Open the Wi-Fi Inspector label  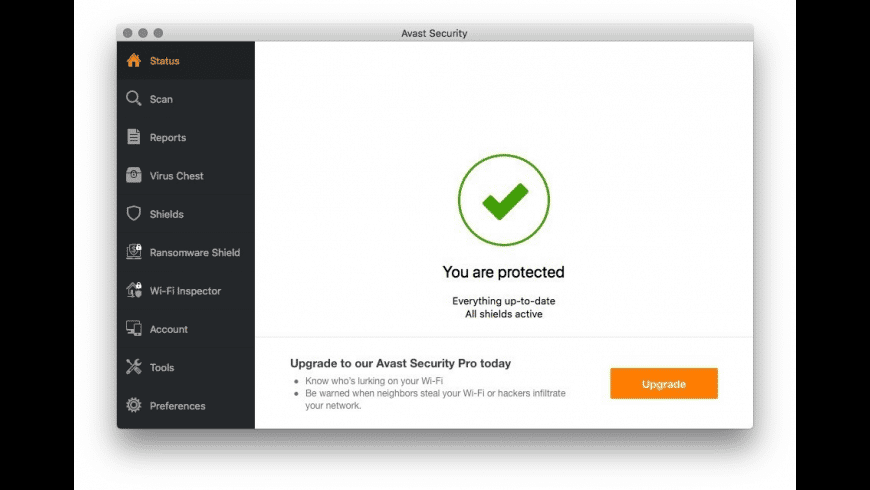tap(185, 291)
